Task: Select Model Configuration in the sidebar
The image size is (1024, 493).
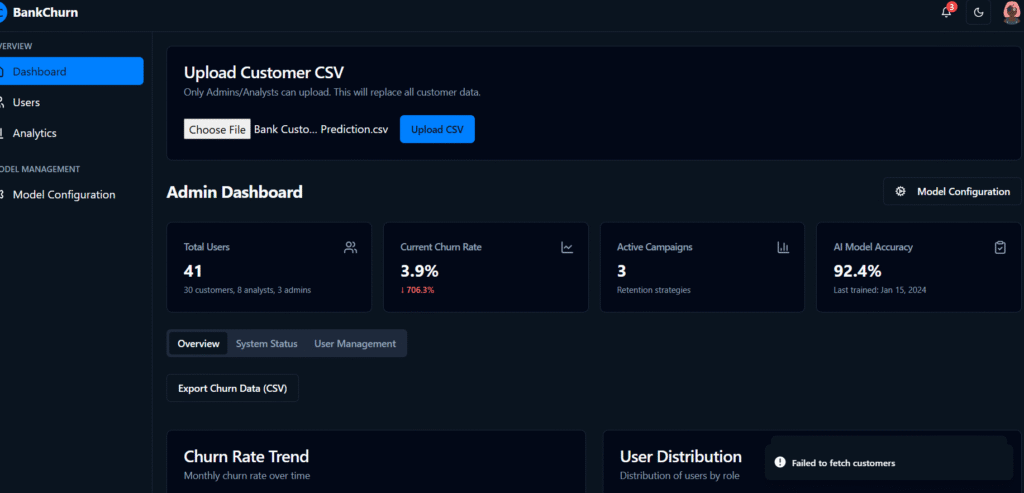Action: 64,195
